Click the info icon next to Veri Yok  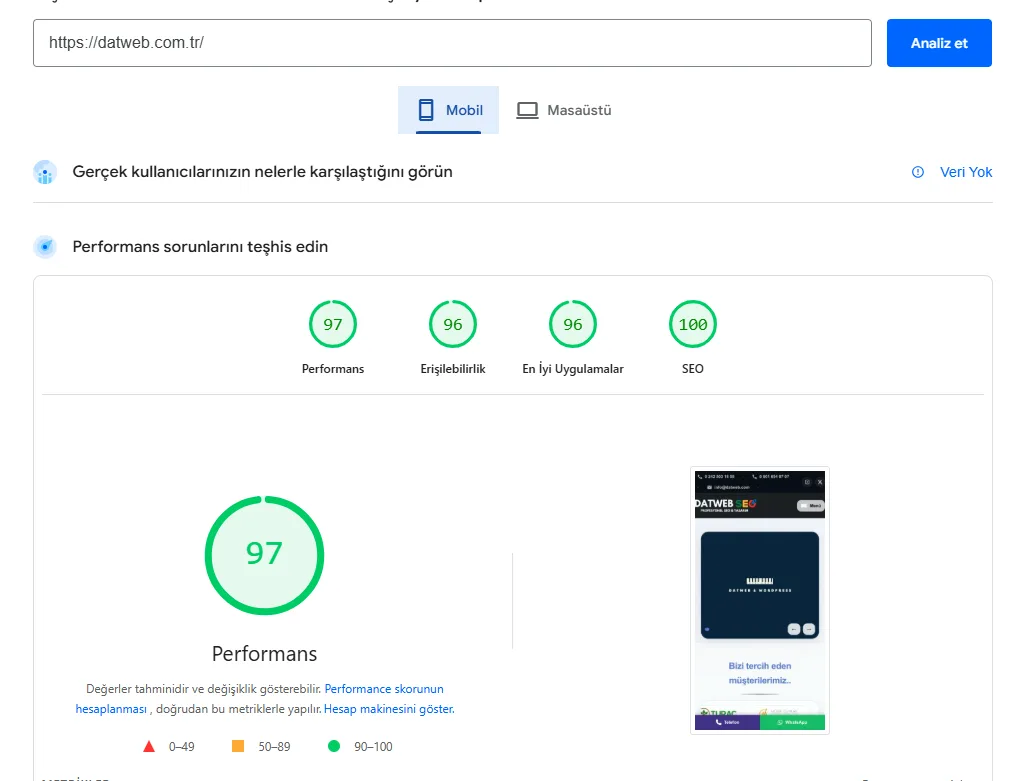[918, 172]
